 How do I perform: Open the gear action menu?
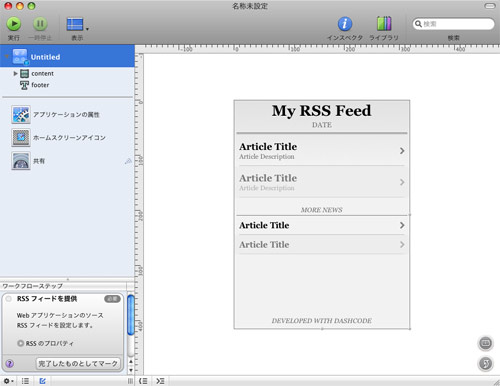[x=9, y=381]
